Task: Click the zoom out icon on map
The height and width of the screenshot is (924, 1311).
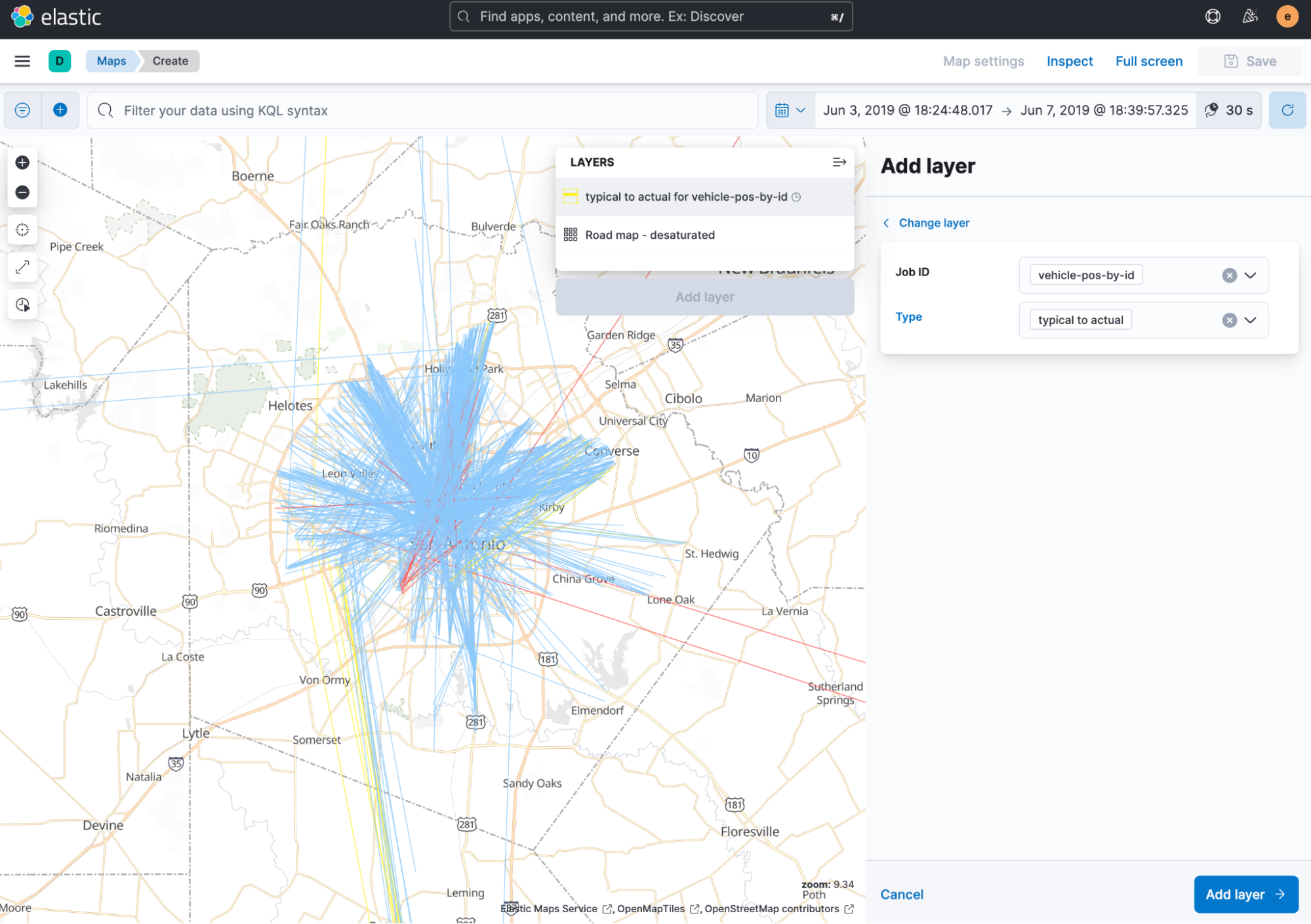Action: (22, 192)
